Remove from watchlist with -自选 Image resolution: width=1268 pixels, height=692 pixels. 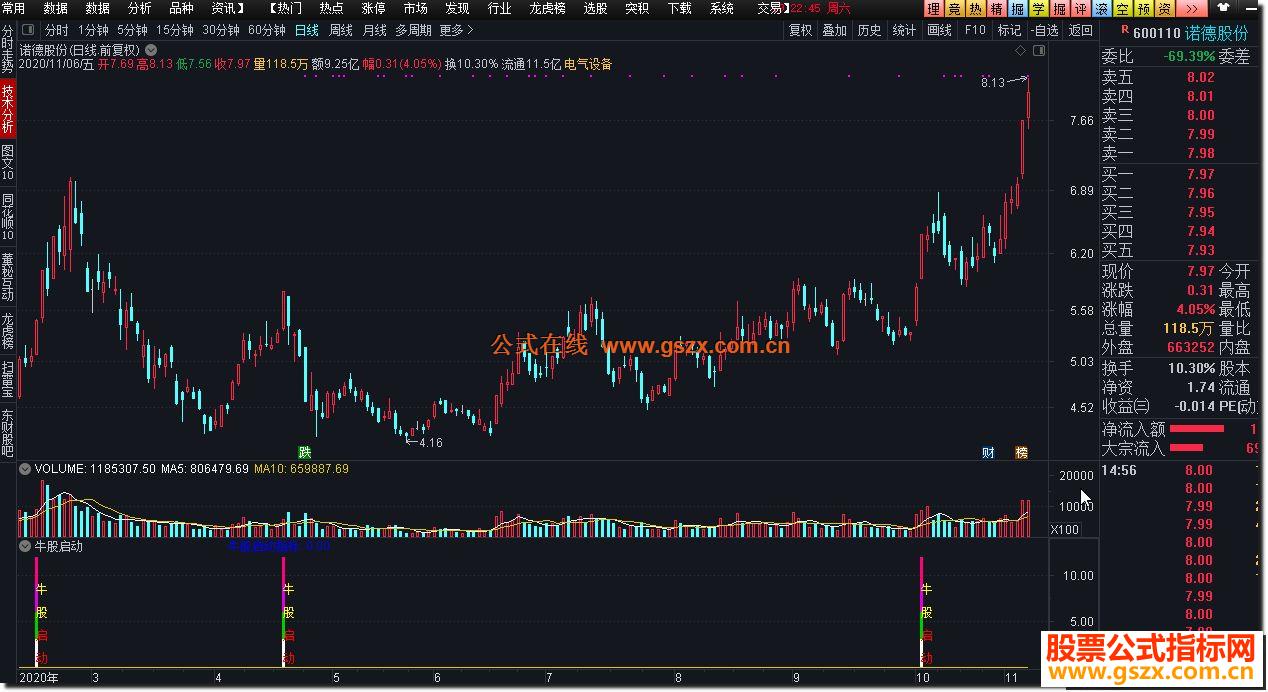1044,30
